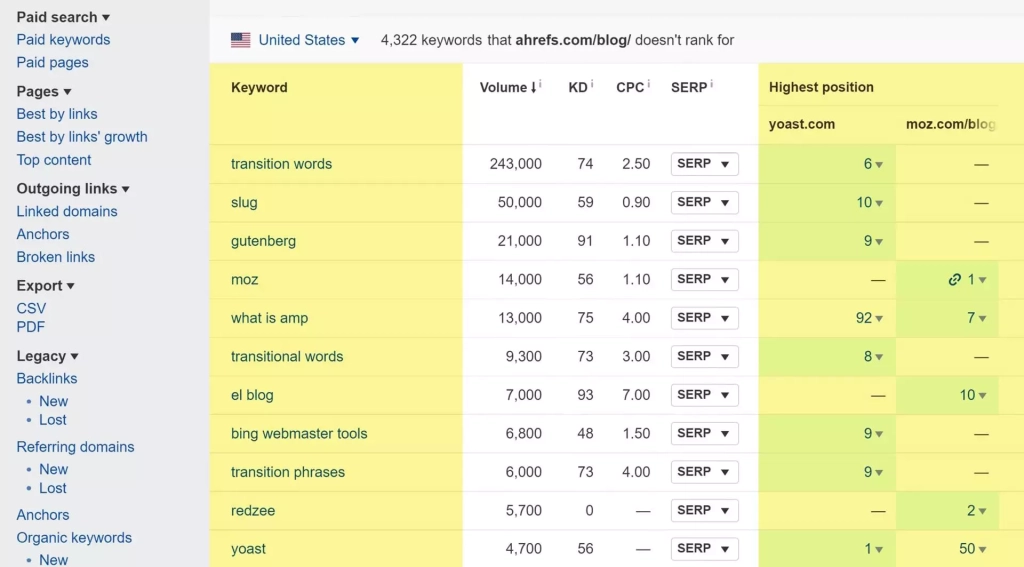1024x567 pixels.
Task: Click keyword 'redzee'
Action: pyautogui.click(x=253, y=511)
